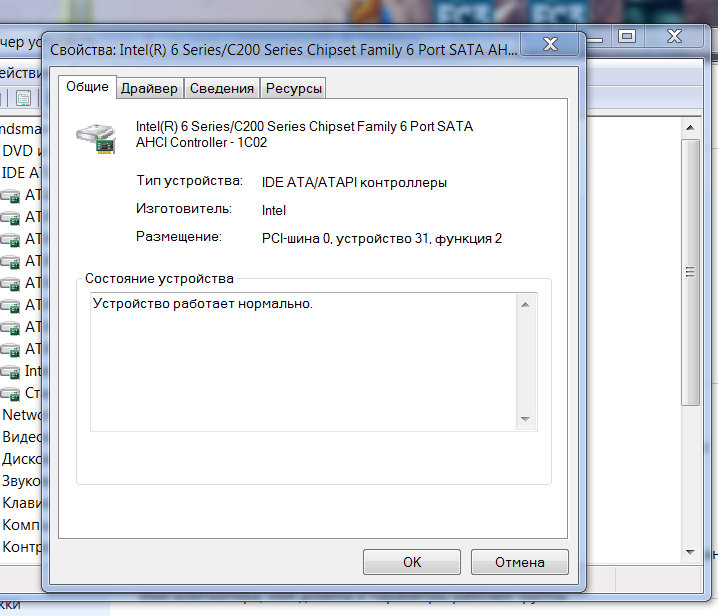Click the Device Manager scroll down arrow
This screenshot has width=718, height=616.
click(690, 552)
